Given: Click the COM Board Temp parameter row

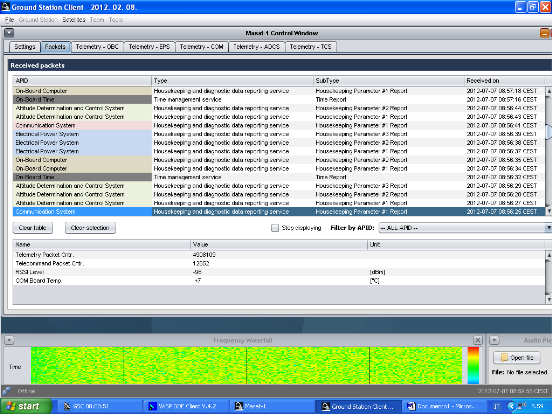Looking at the screenshot, I should (x=279, y=281).
